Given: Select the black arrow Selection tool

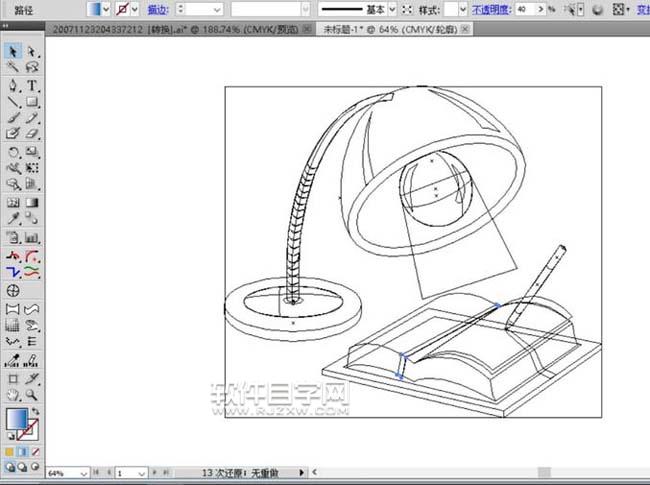Looking at the screenshot, I should click(14, 51).
